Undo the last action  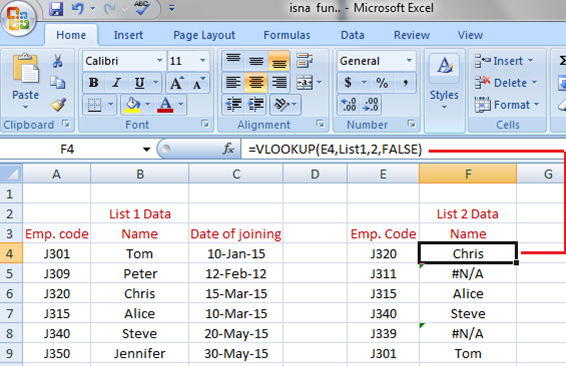click(x=78, y=9)
